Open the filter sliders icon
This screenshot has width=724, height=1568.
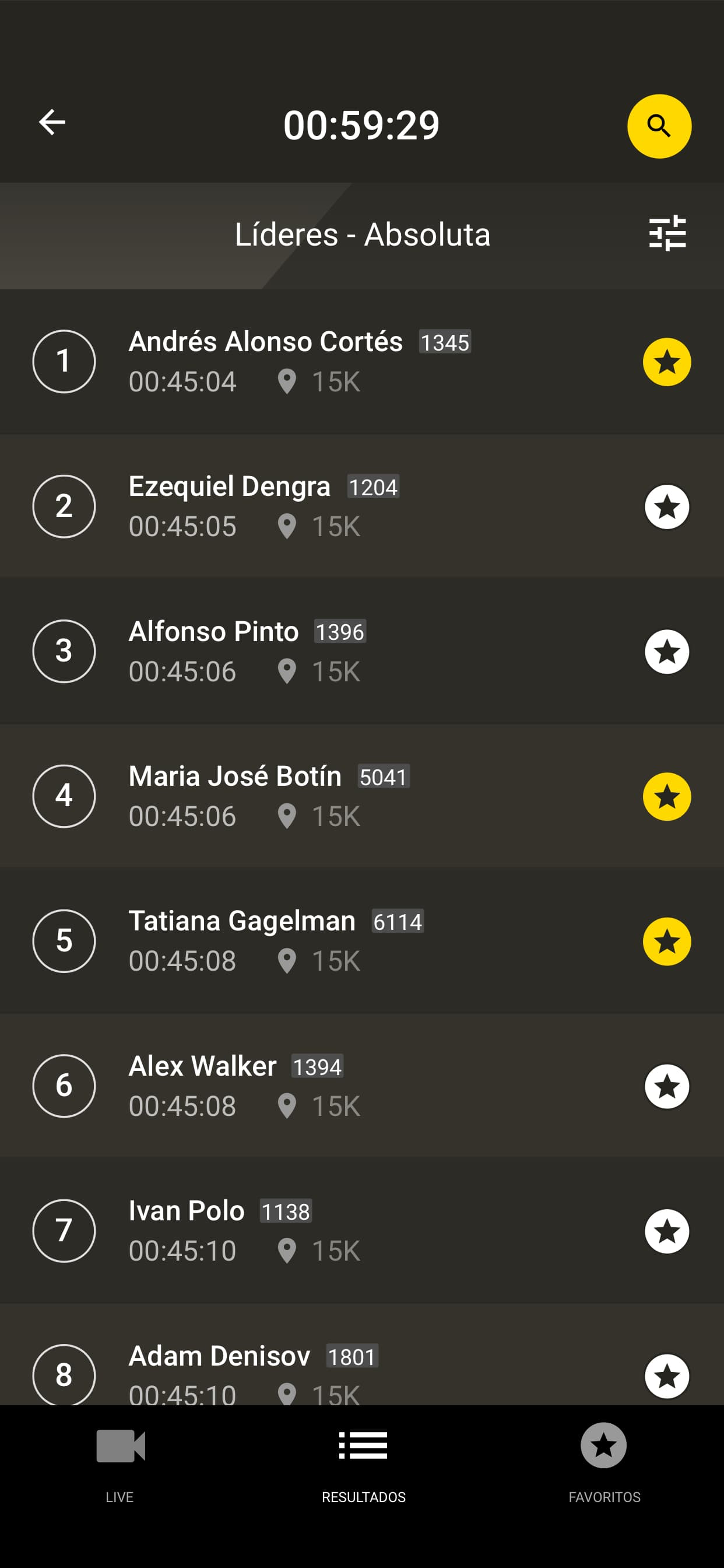tap(667, 234)
